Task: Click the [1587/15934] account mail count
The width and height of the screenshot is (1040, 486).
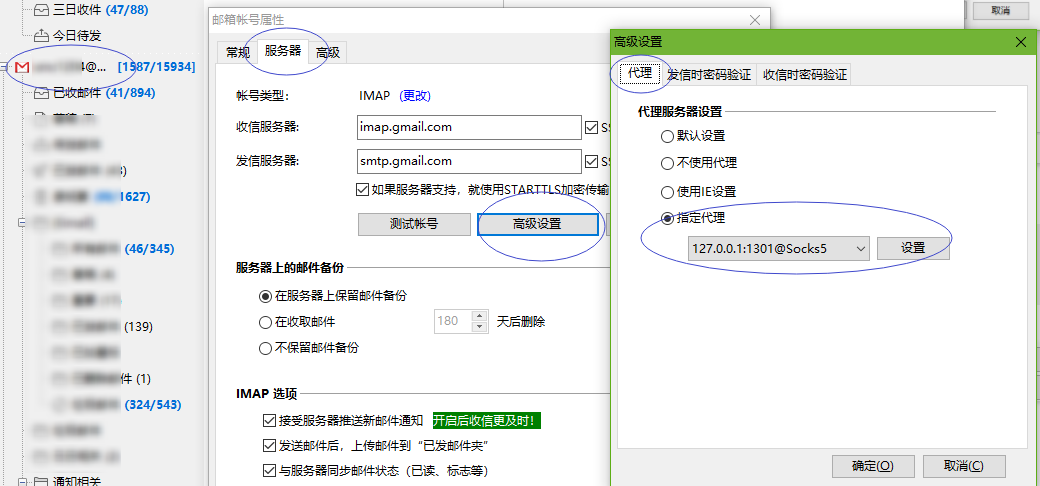Action: click(x=156, y=67)
